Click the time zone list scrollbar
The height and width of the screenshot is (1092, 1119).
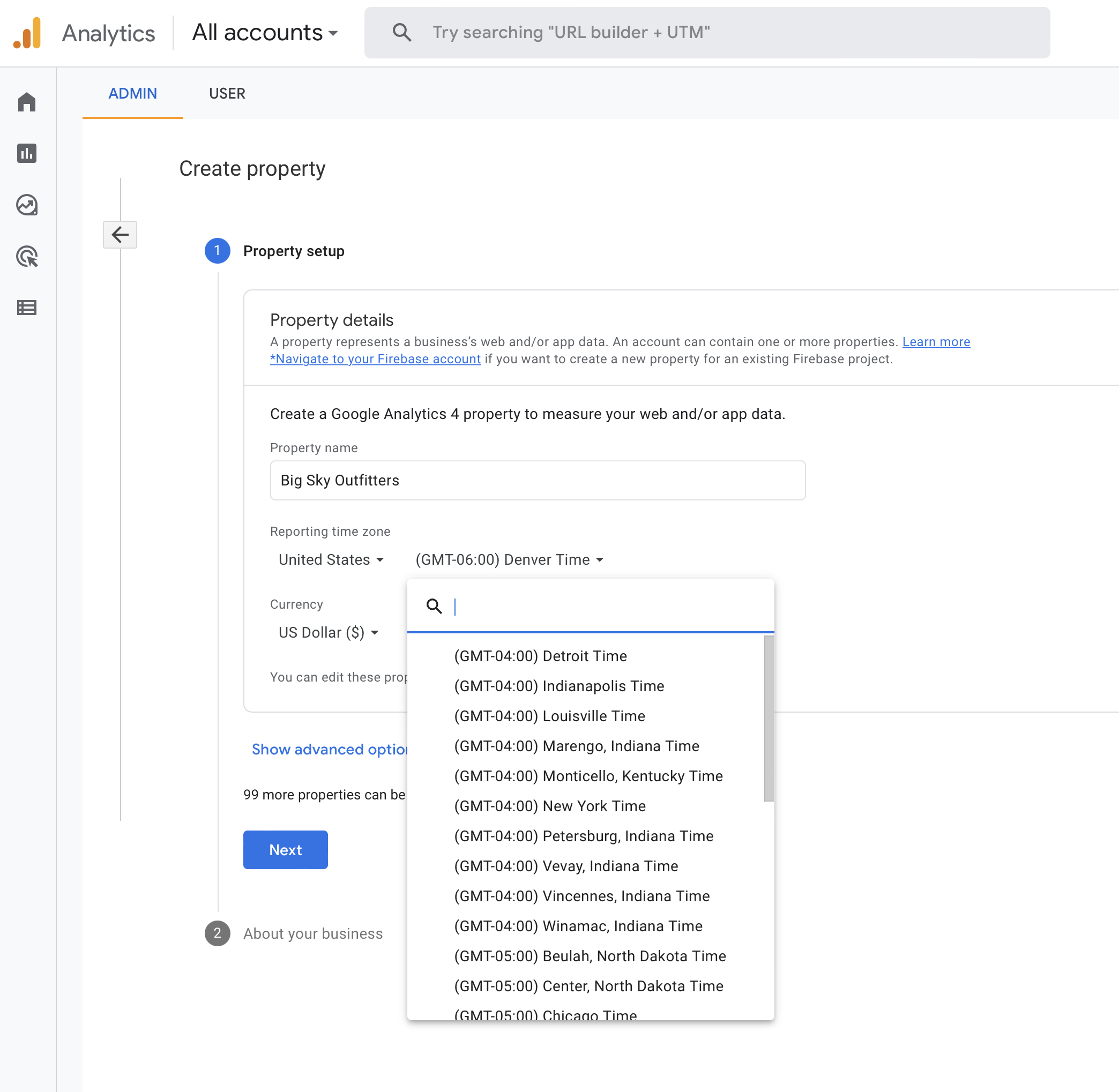[769, 718]
